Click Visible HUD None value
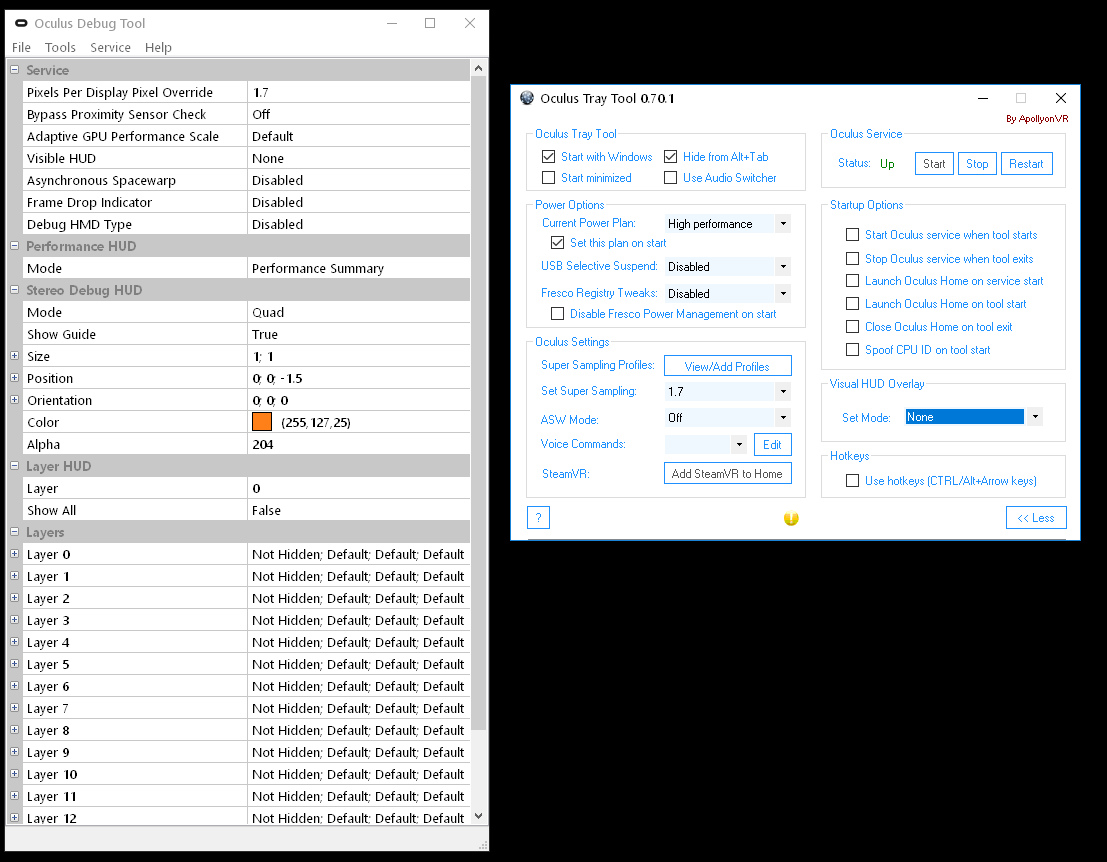Screen dimensions: 1107x862 click(x=359, y=158)
